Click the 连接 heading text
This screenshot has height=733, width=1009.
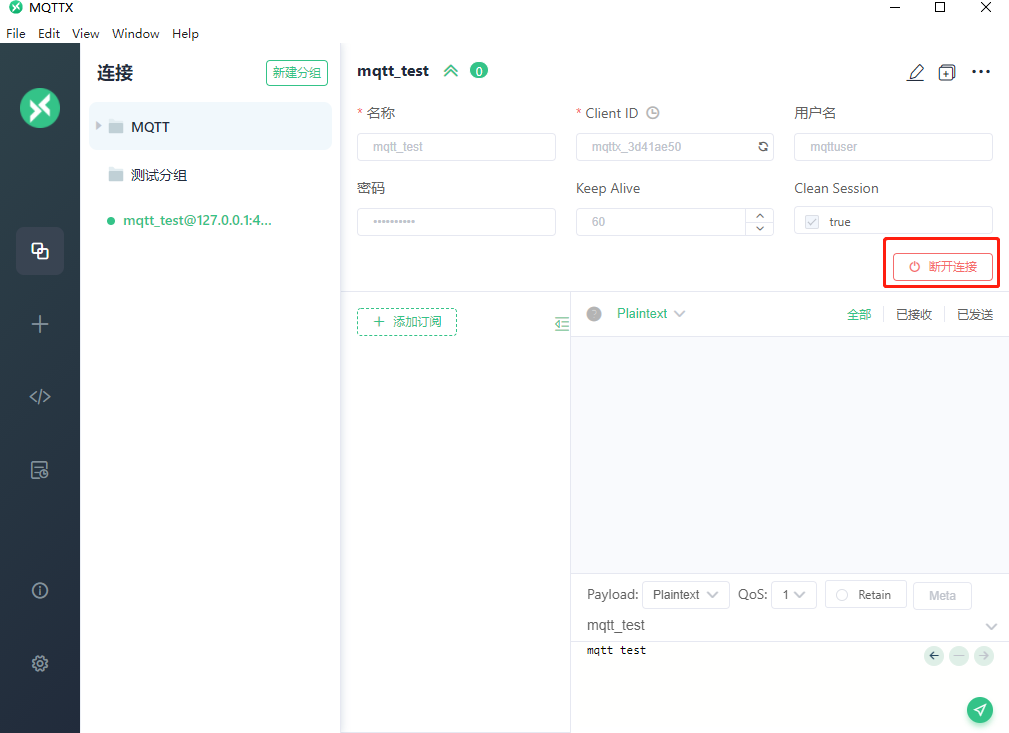click(x=115, y=73)
